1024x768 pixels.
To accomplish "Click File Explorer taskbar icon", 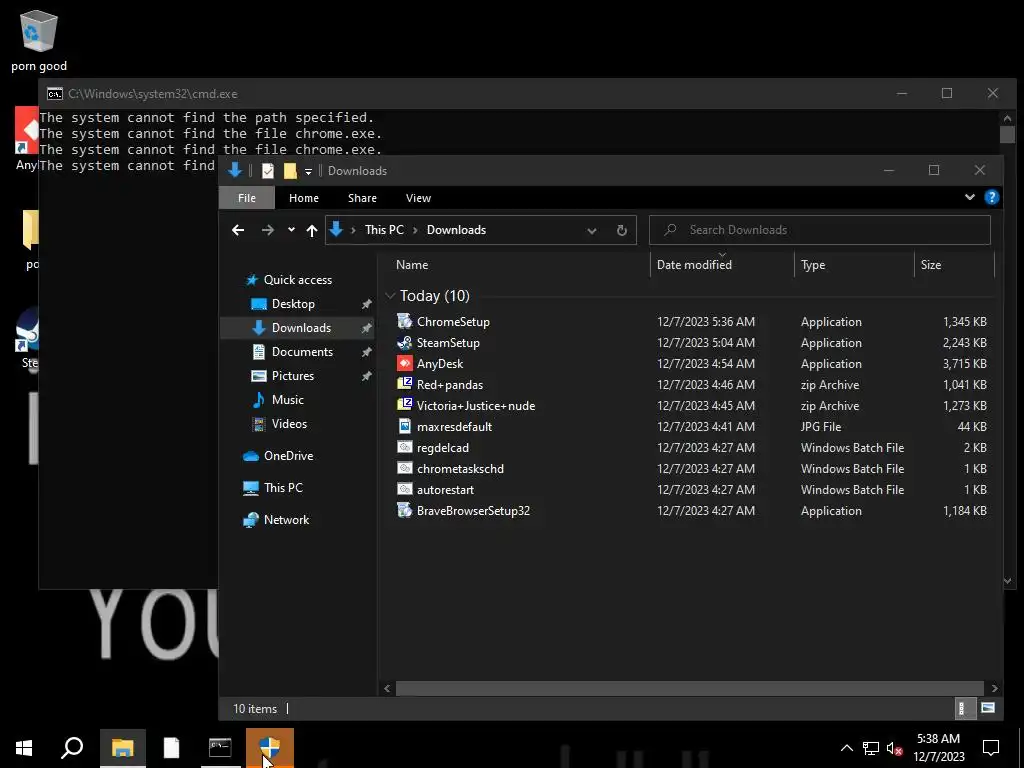I will 122,748.
